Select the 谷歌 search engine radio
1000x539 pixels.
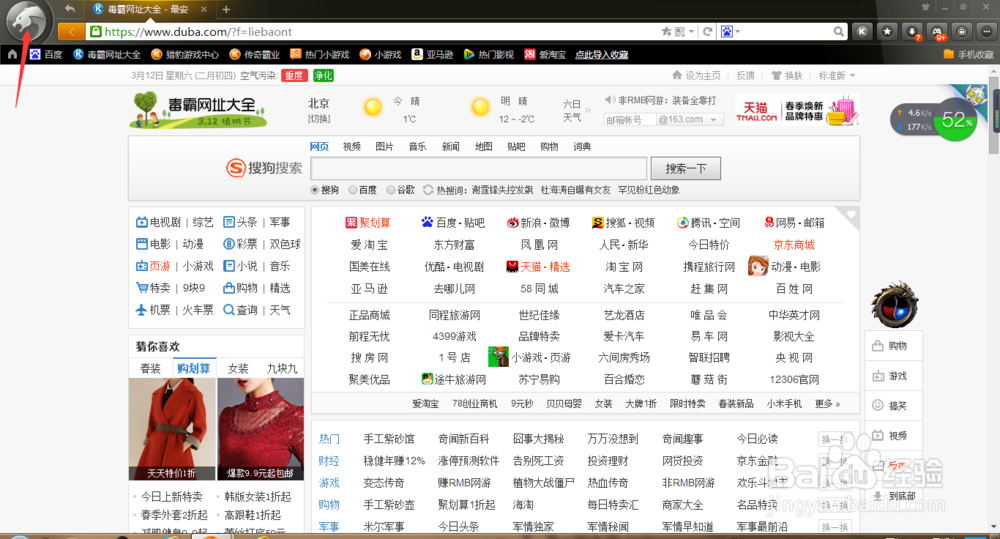(x=391, y=189)
